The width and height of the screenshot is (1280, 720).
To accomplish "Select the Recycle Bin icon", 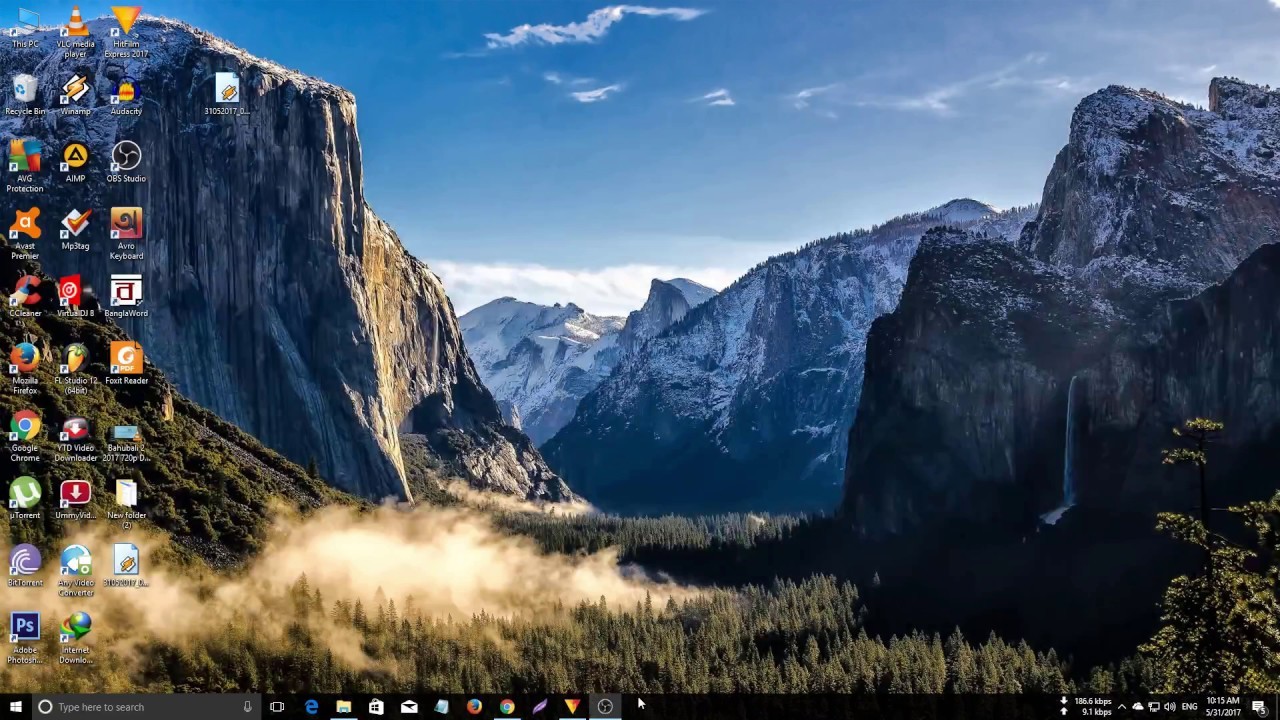I will coord(25,91).
